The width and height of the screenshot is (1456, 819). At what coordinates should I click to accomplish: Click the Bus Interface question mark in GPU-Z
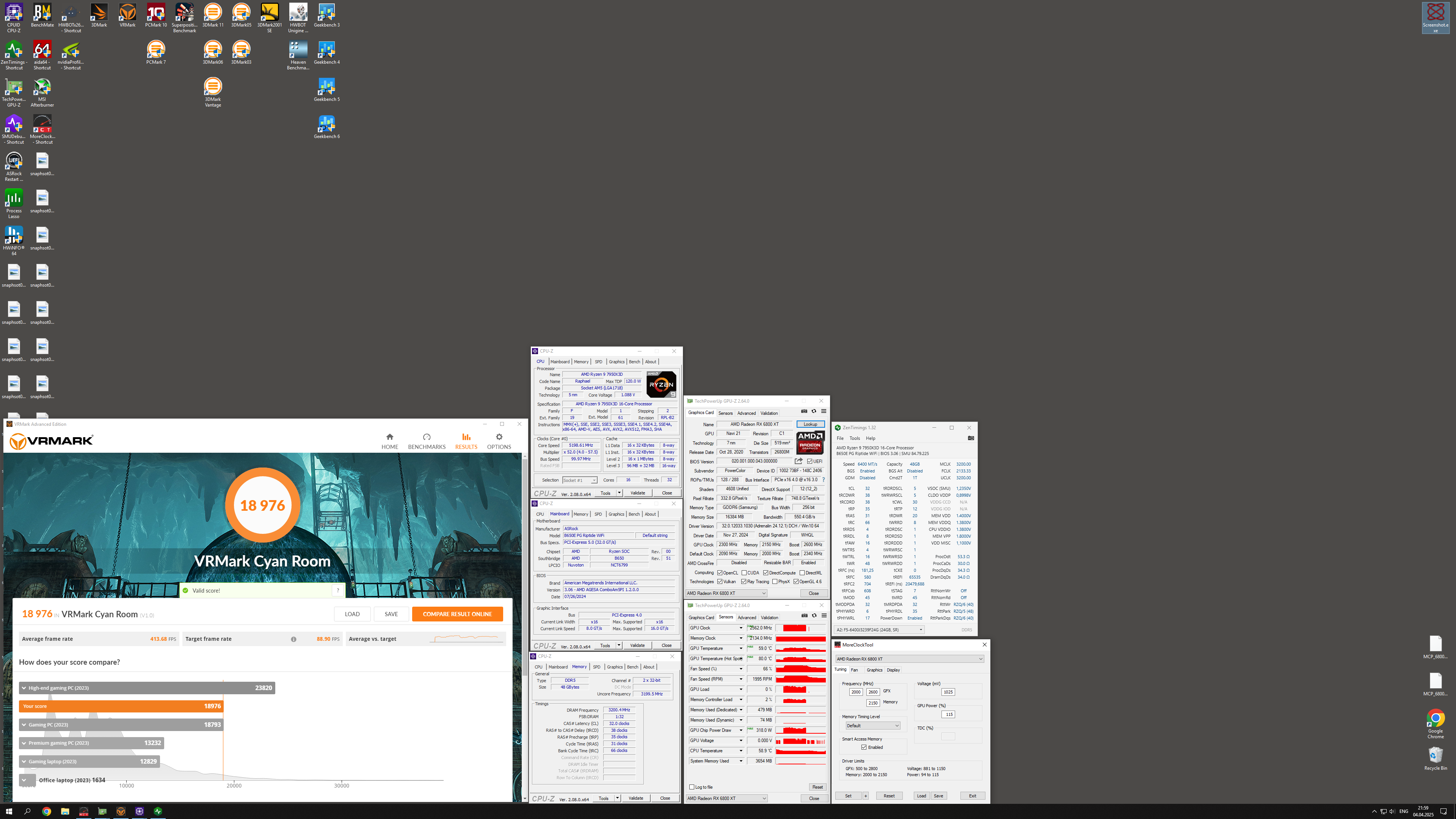click(x=824, y=480)
